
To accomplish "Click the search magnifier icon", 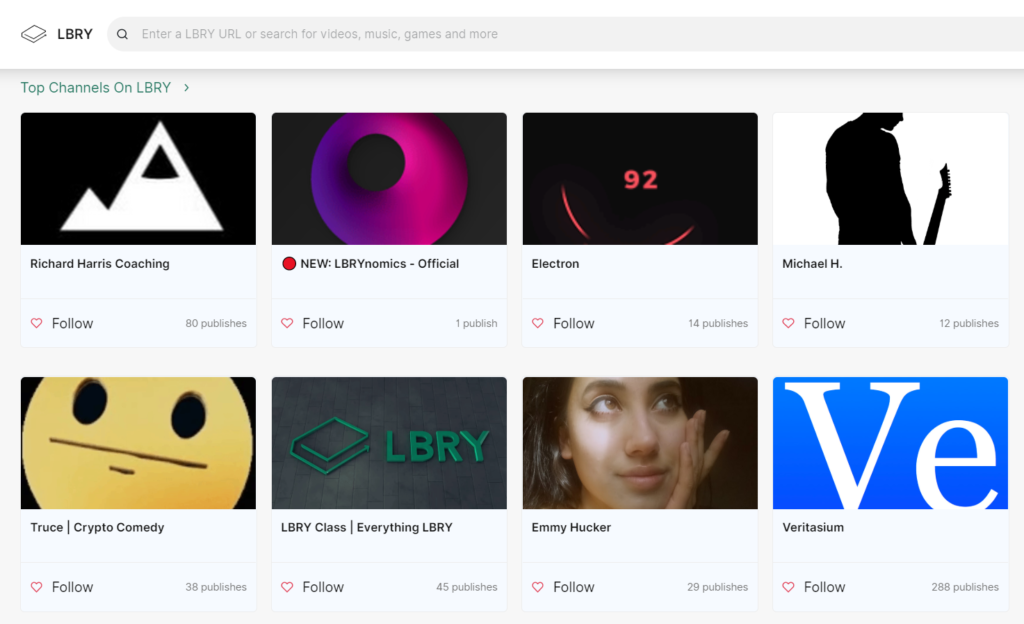I will point(122,34).
